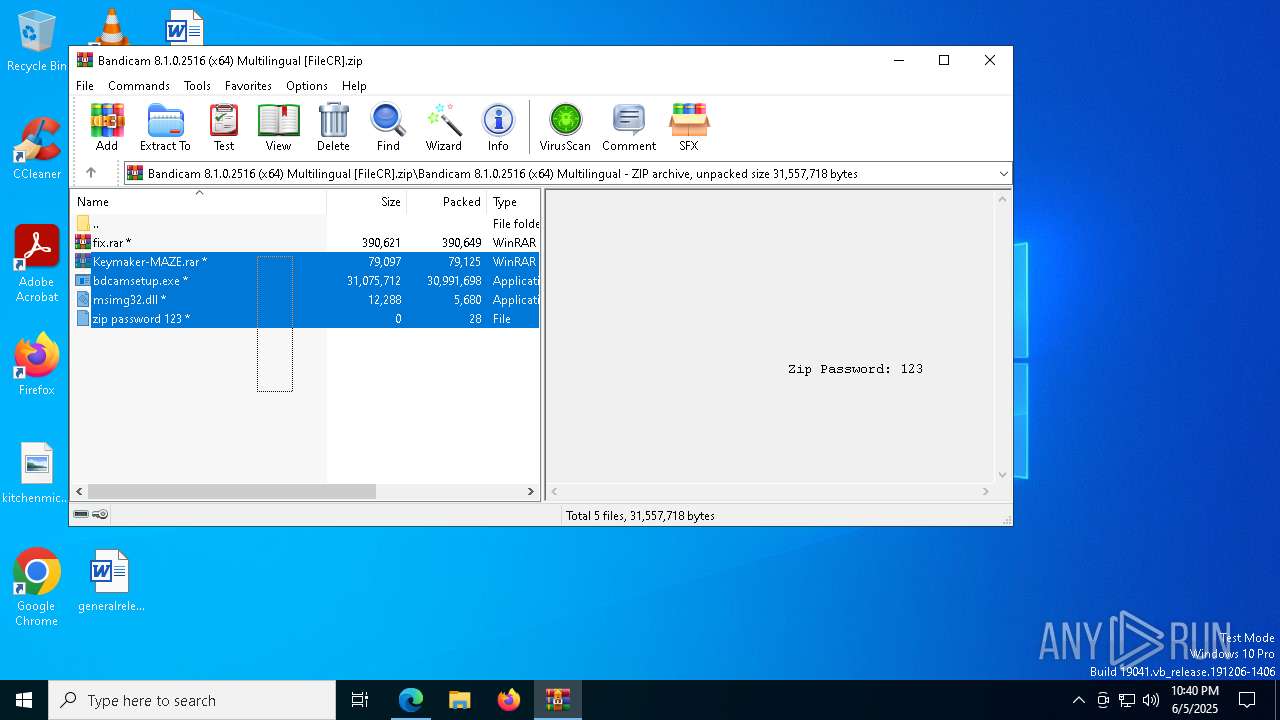This screenshot has width=1280, height=720.
Task: Click the Add toolbar icon
Action: tap(107, 127)
